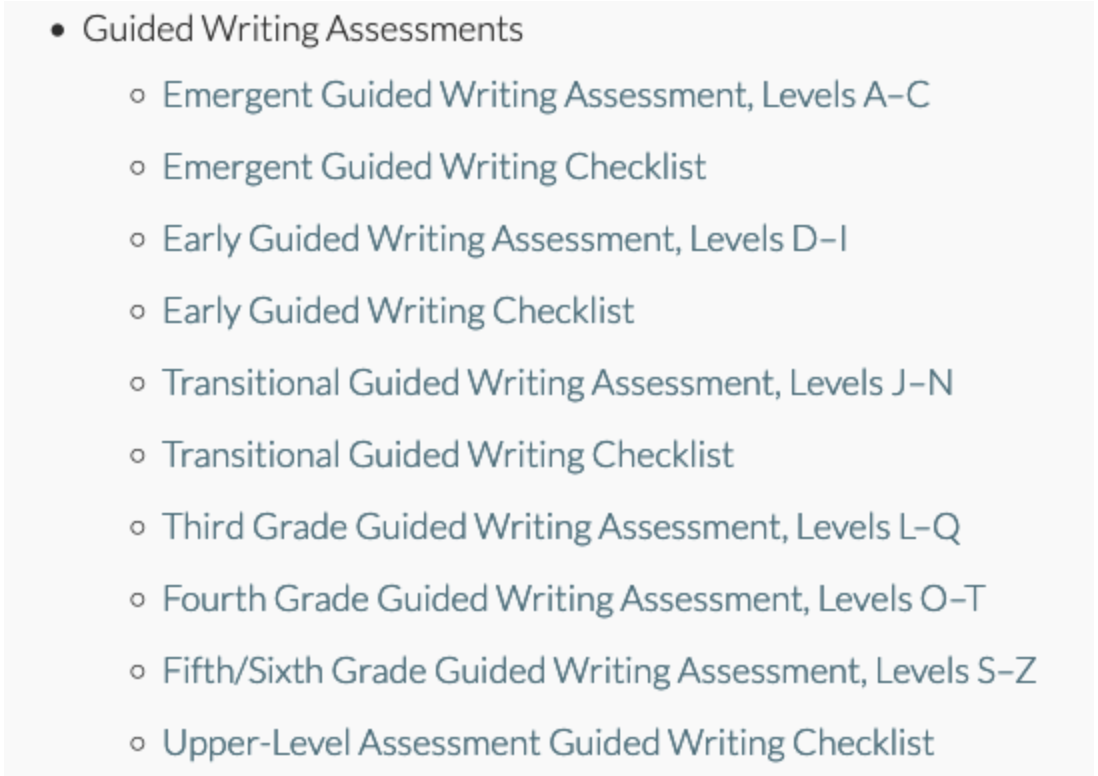Click the hollow bullet beside Emergent Guided Writing Checklist

pyautogui.click(x=138, y=168)
